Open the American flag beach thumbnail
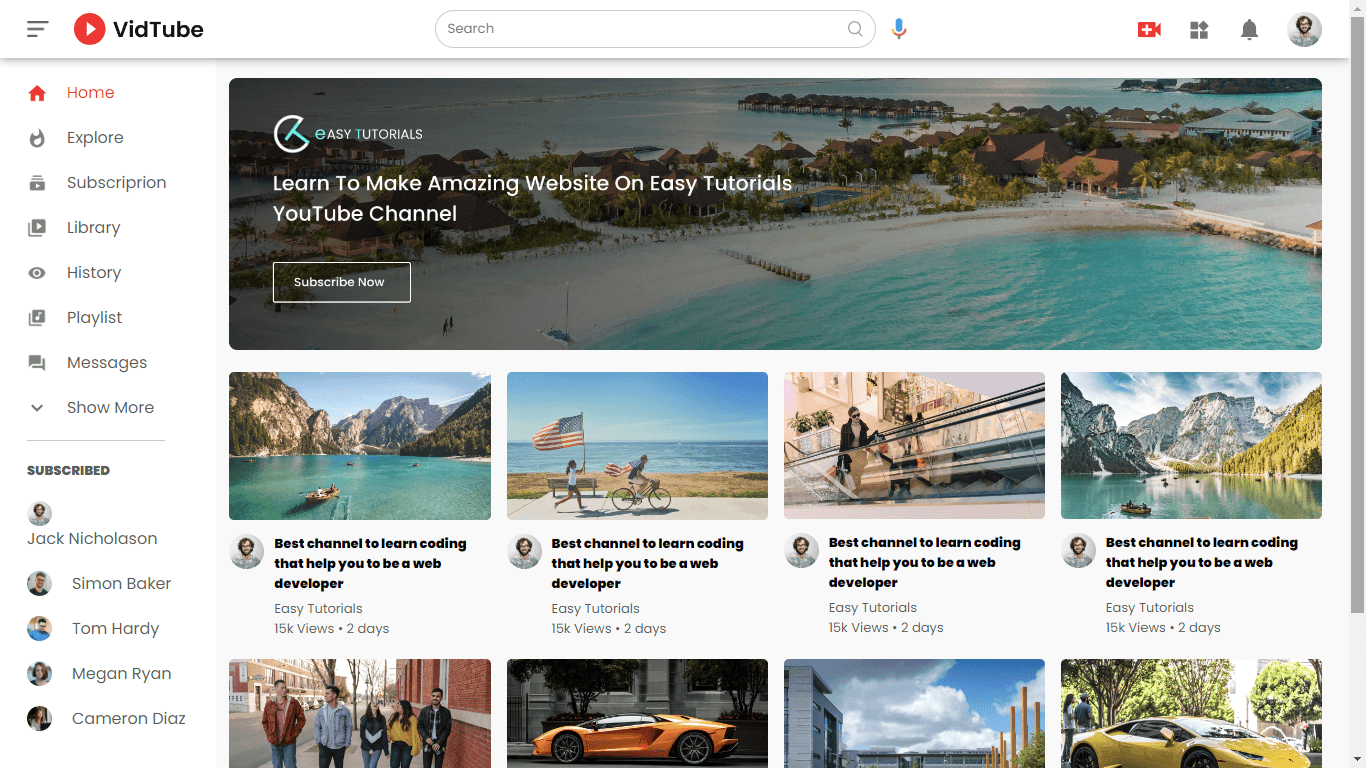 [x=637, y=446]
